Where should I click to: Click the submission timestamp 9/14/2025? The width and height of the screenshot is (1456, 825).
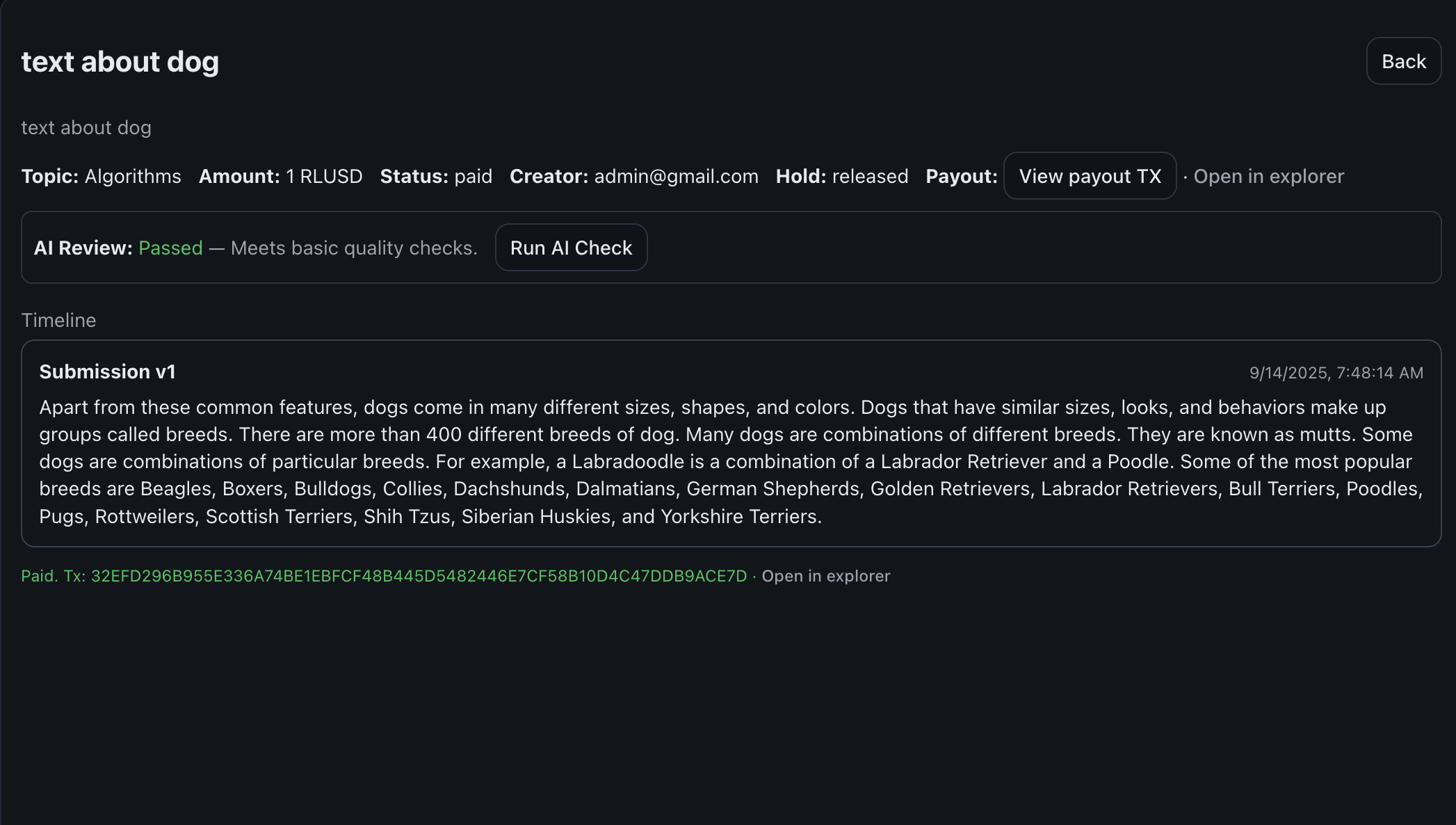(1335, 373)
